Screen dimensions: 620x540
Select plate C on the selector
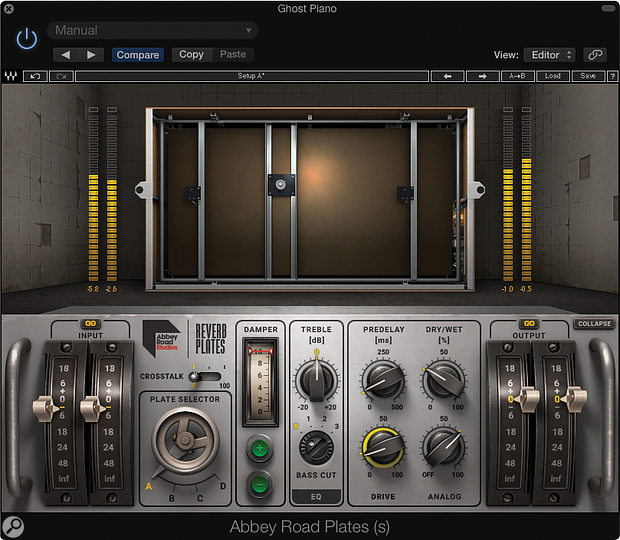200,498
